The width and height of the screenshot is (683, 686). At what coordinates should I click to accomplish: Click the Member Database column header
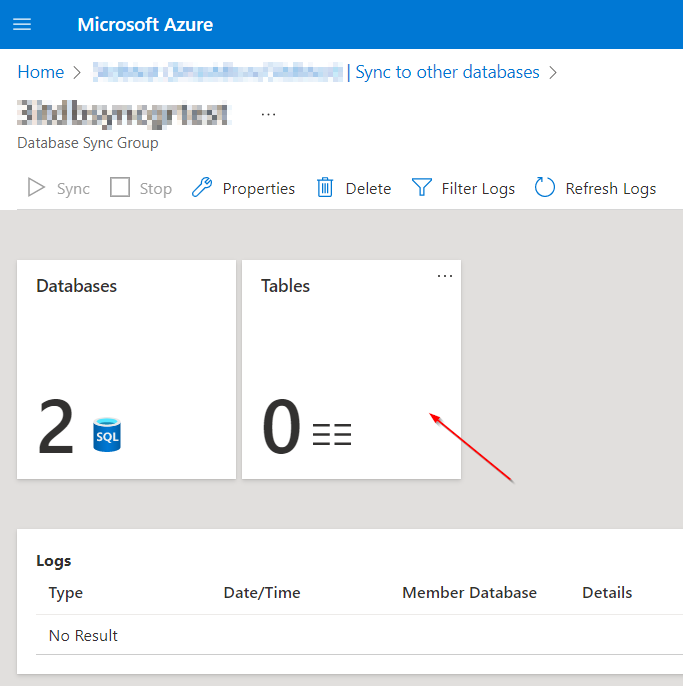(x=469, y=593)
